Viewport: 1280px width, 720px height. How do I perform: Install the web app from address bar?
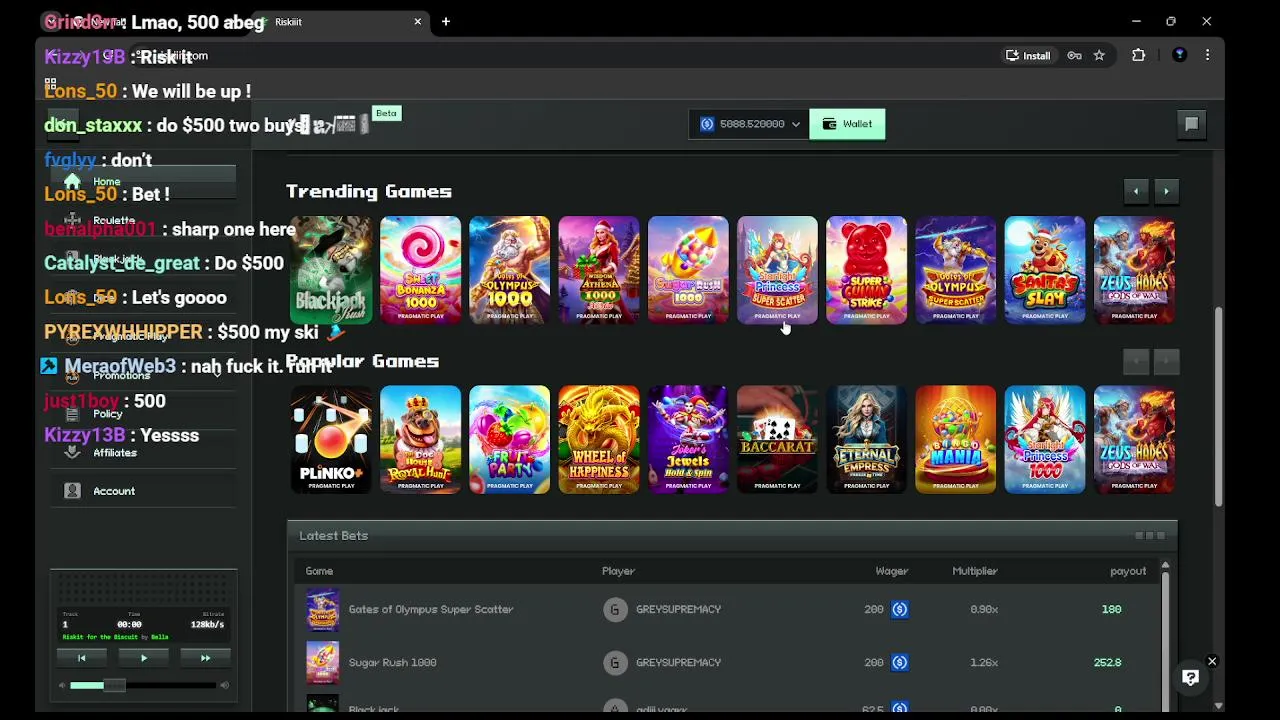coord(1028,56)
